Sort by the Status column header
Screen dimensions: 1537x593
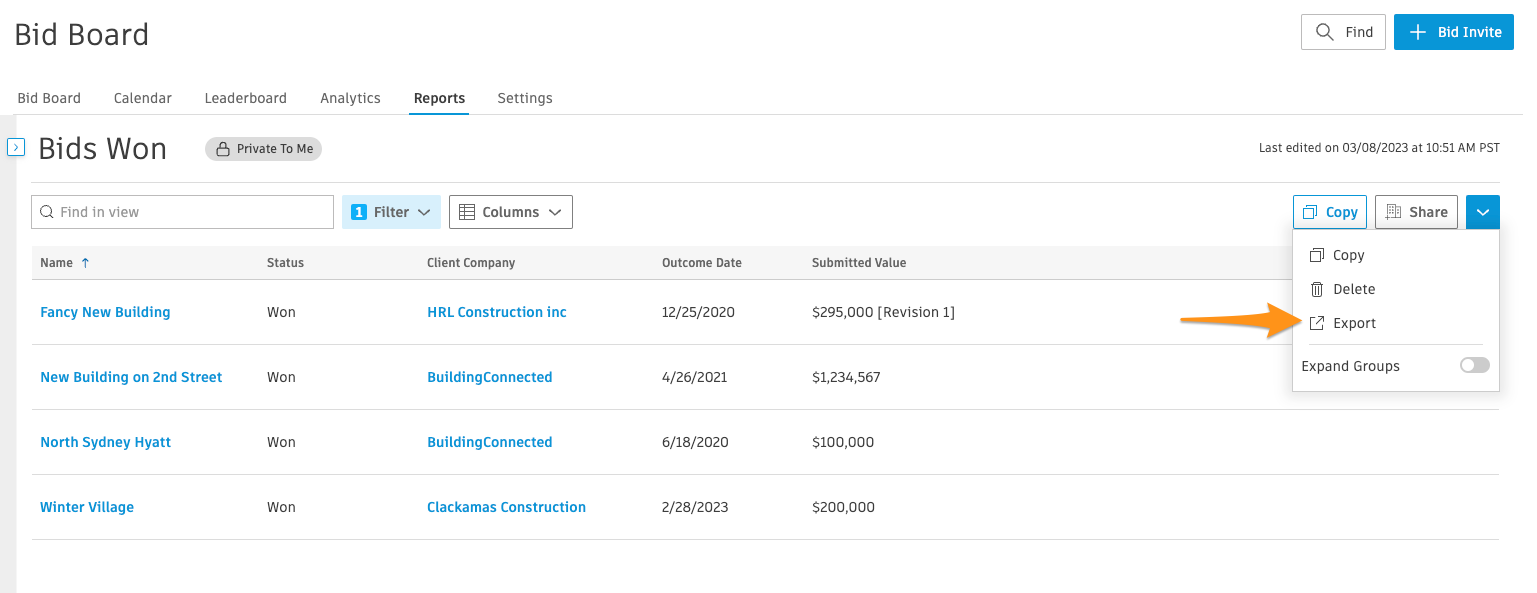285,263
